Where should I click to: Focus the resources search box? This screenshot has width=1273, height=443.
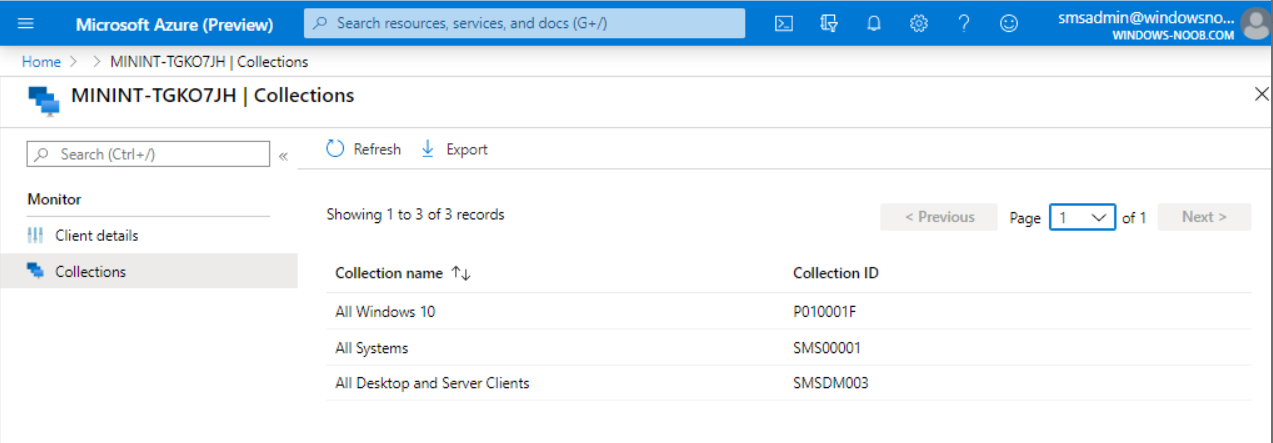[524, 23]
